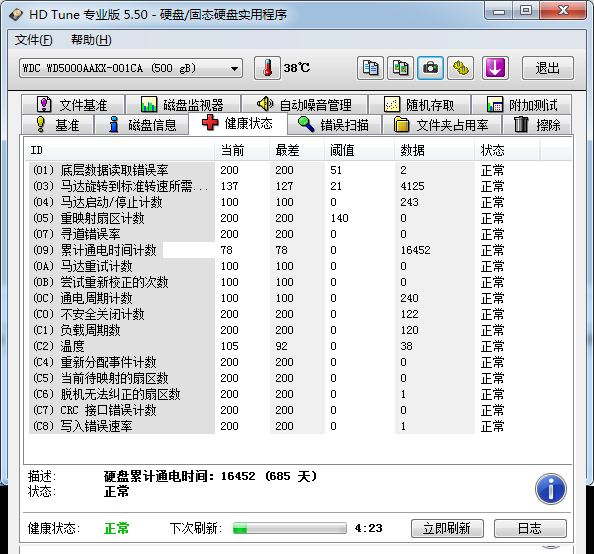Click the green 正常 health status text
The width and height of the screenshot is (594, 554).
116,528
